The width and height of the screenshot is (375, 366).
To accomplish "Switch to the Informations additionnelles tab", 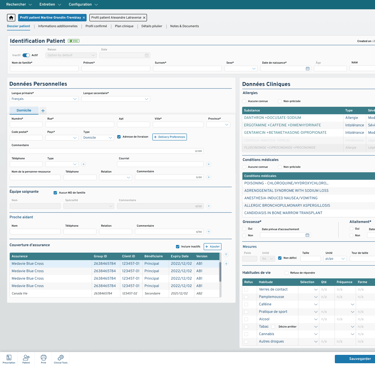I will tap(58, 26).
